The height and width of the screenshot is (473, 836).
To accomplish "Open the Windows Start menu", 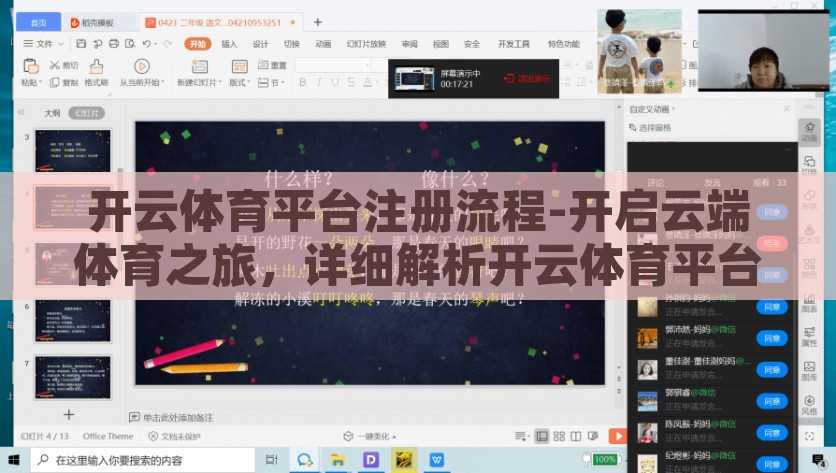I will coord(14,460).
